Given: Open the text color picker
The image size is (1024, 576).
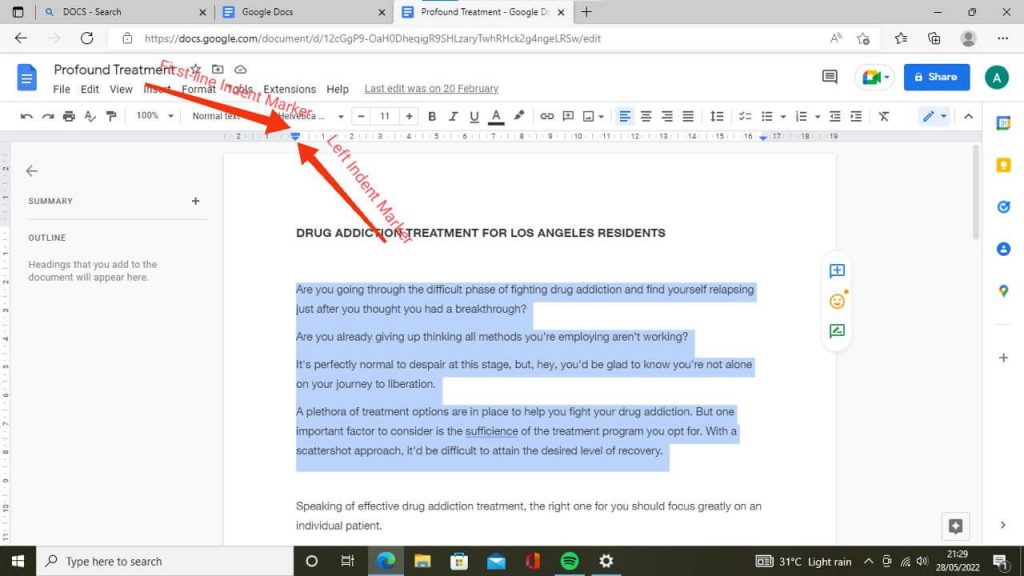Looking at the screenshot, I should coord(495,115).
